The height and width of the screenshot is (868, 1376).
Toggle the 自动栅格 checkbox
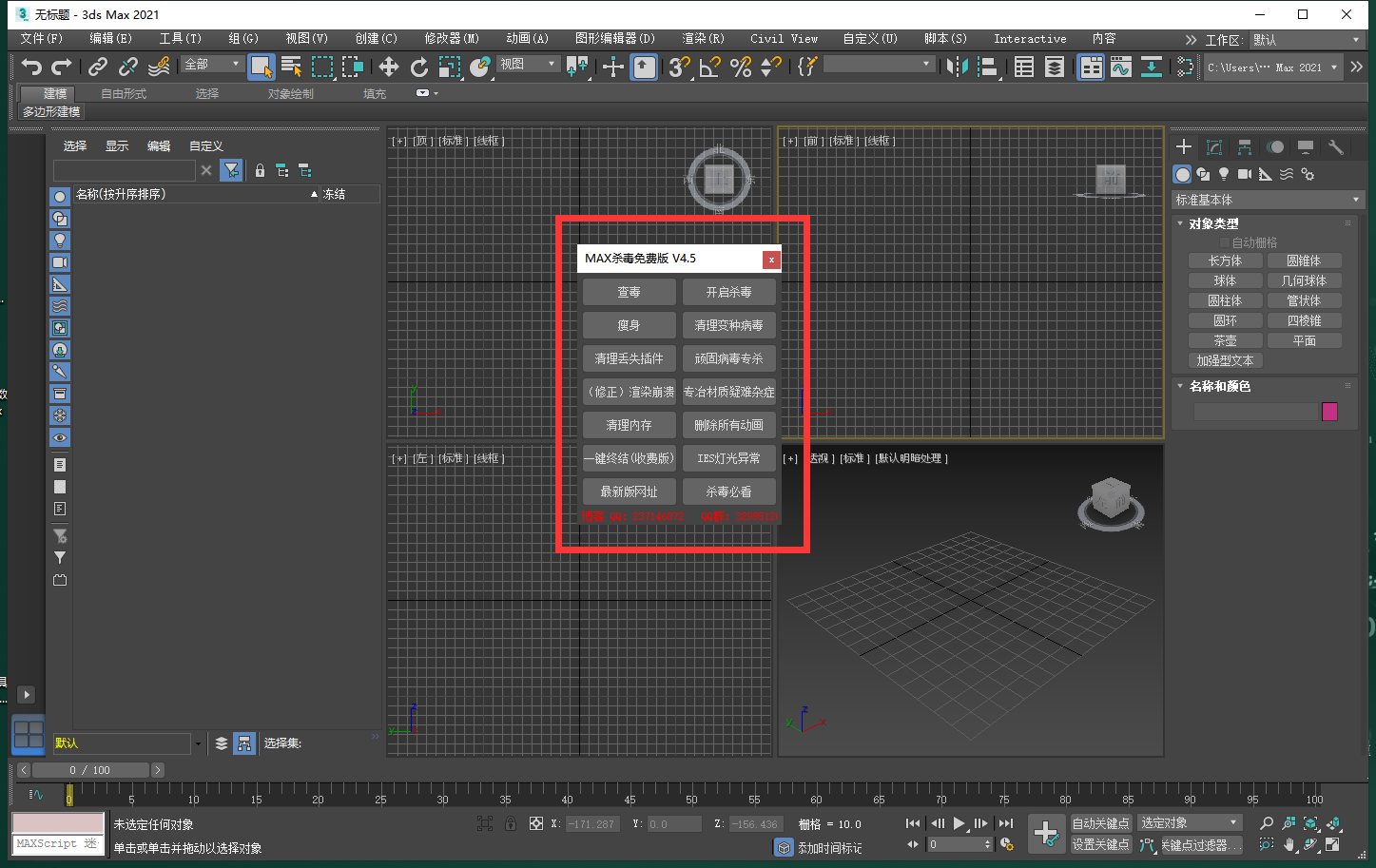(1225, 242)
